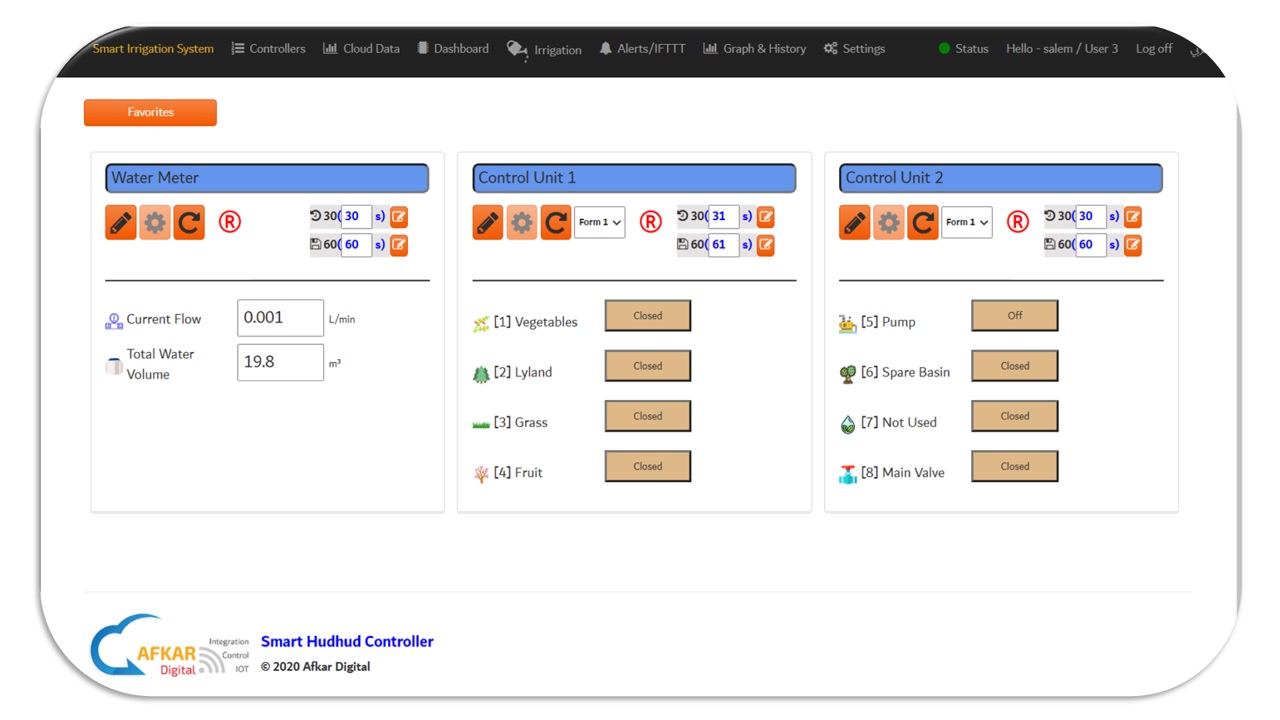
Task: Click the pencil edit icon in Water Meter
Action: [x=121, y=222]
